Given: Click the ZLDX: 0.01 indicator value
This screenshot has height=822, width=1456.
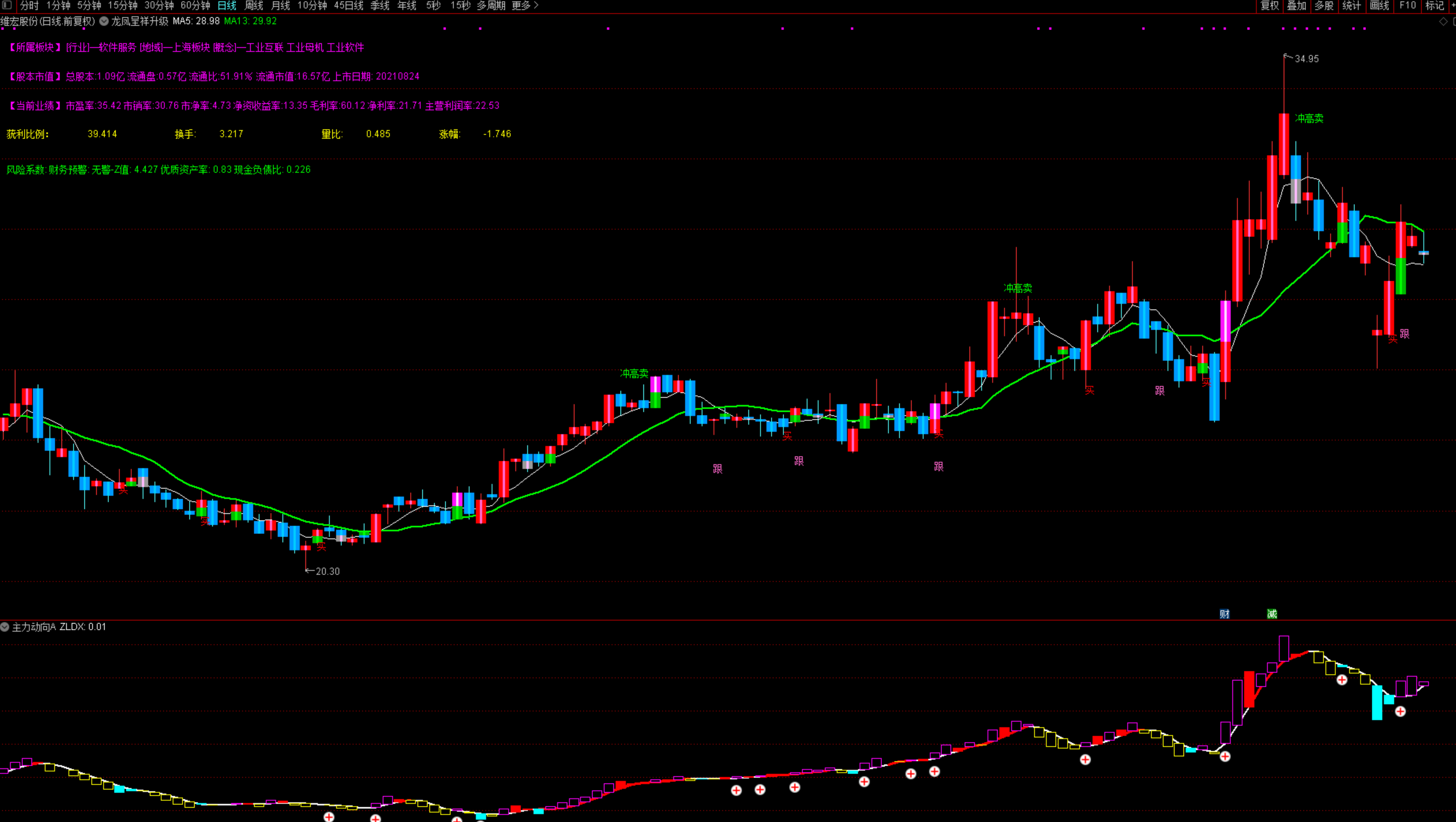Looking at the screenshot, I should click(83, 627).
